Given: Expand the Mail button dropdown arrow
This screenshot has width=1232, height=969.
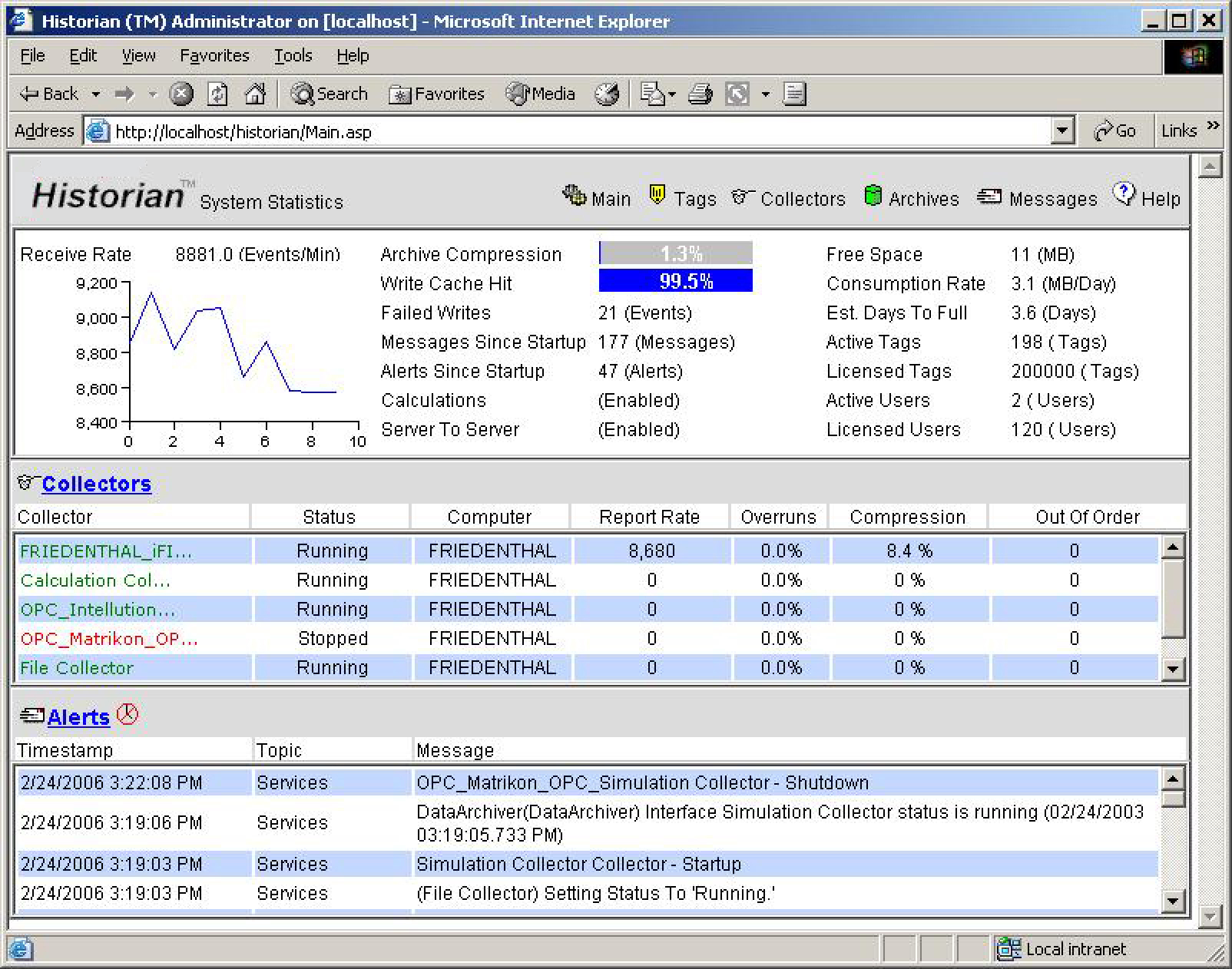Looking at the screenshot, I should click(672, 94).
